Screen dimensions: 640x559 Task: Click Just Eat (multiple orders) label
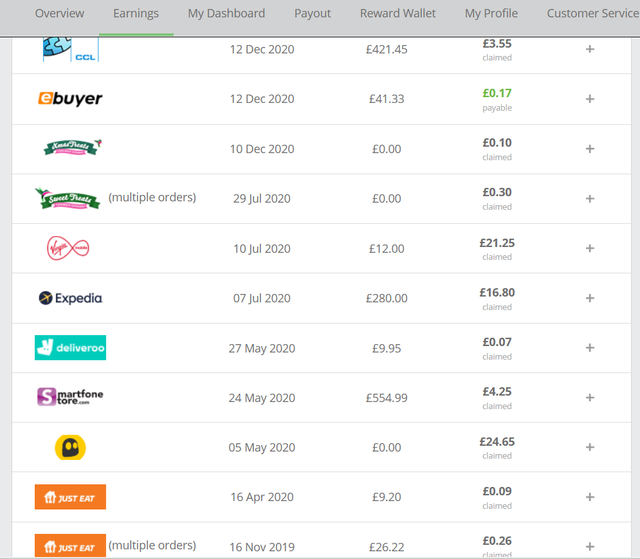click(152, 546)
